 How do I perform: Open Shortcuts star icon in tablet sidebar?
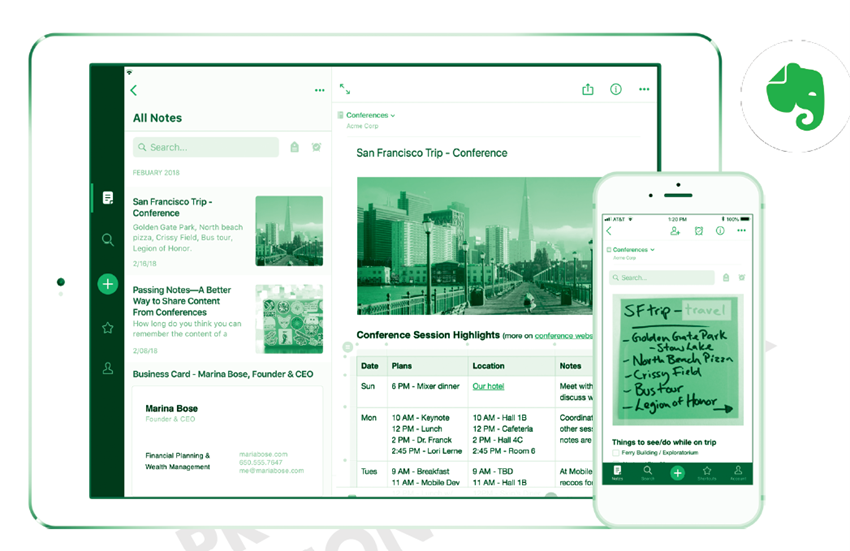point(108,328)
